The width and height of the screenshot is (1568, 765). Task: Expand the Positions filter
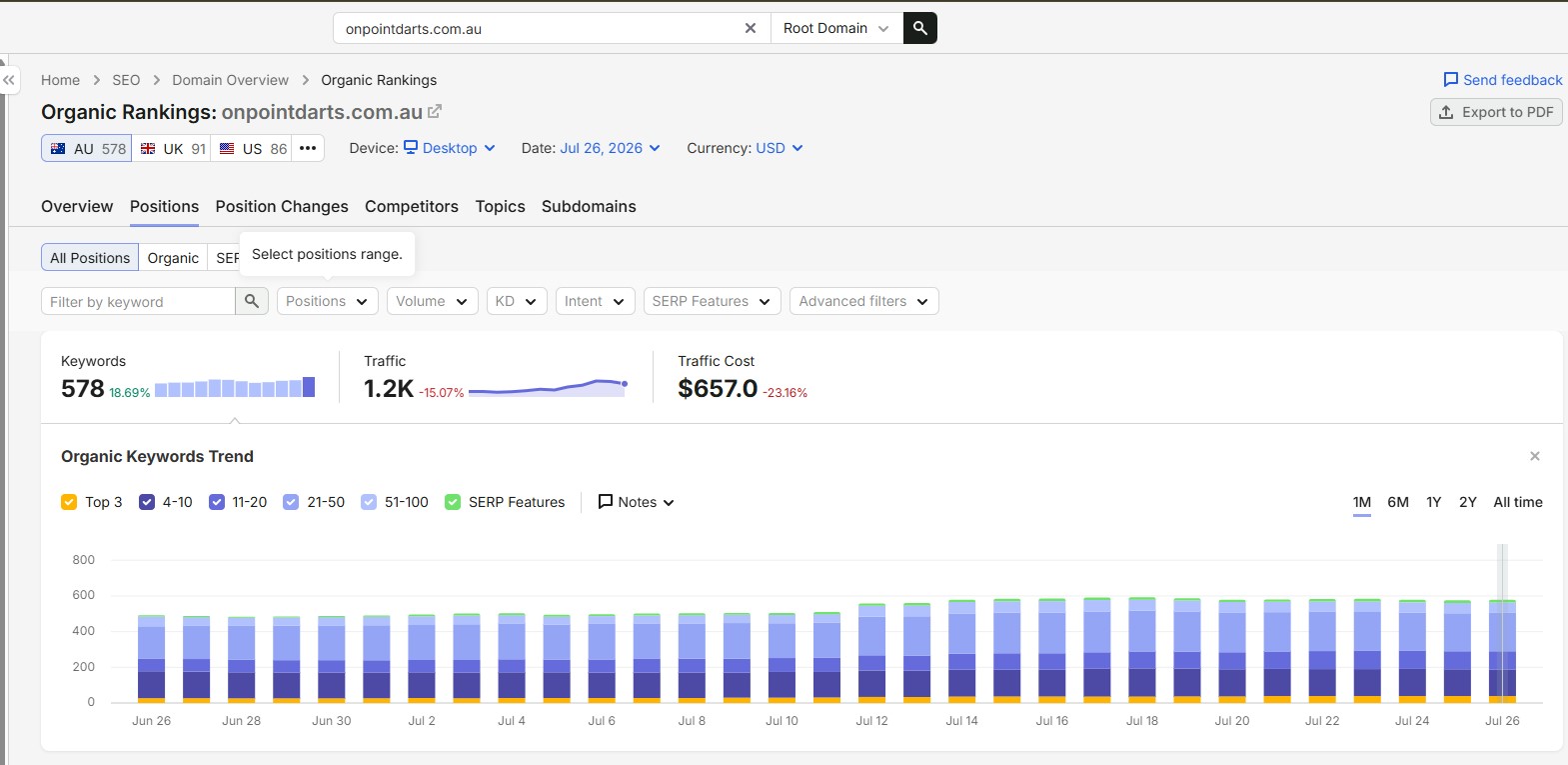click(x=327, y=301)
